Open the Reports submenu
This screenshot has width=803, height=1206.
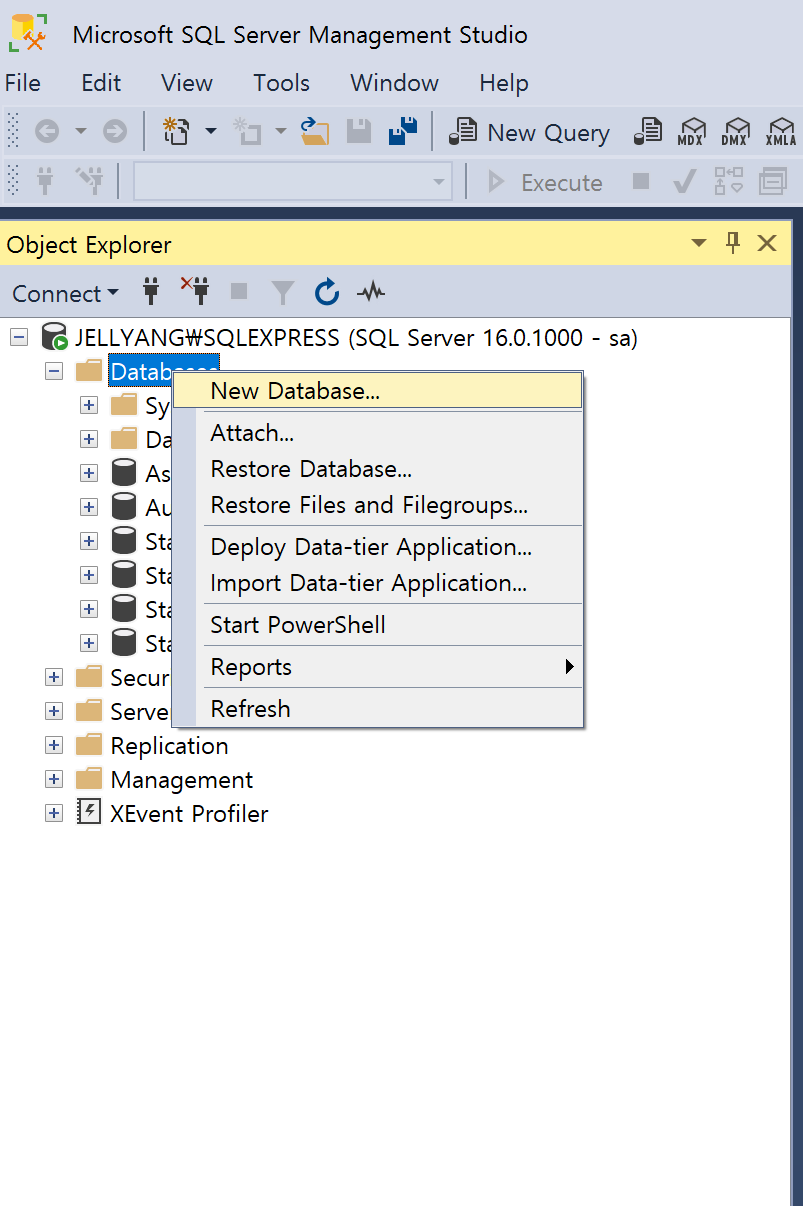[x=377, y=667]
